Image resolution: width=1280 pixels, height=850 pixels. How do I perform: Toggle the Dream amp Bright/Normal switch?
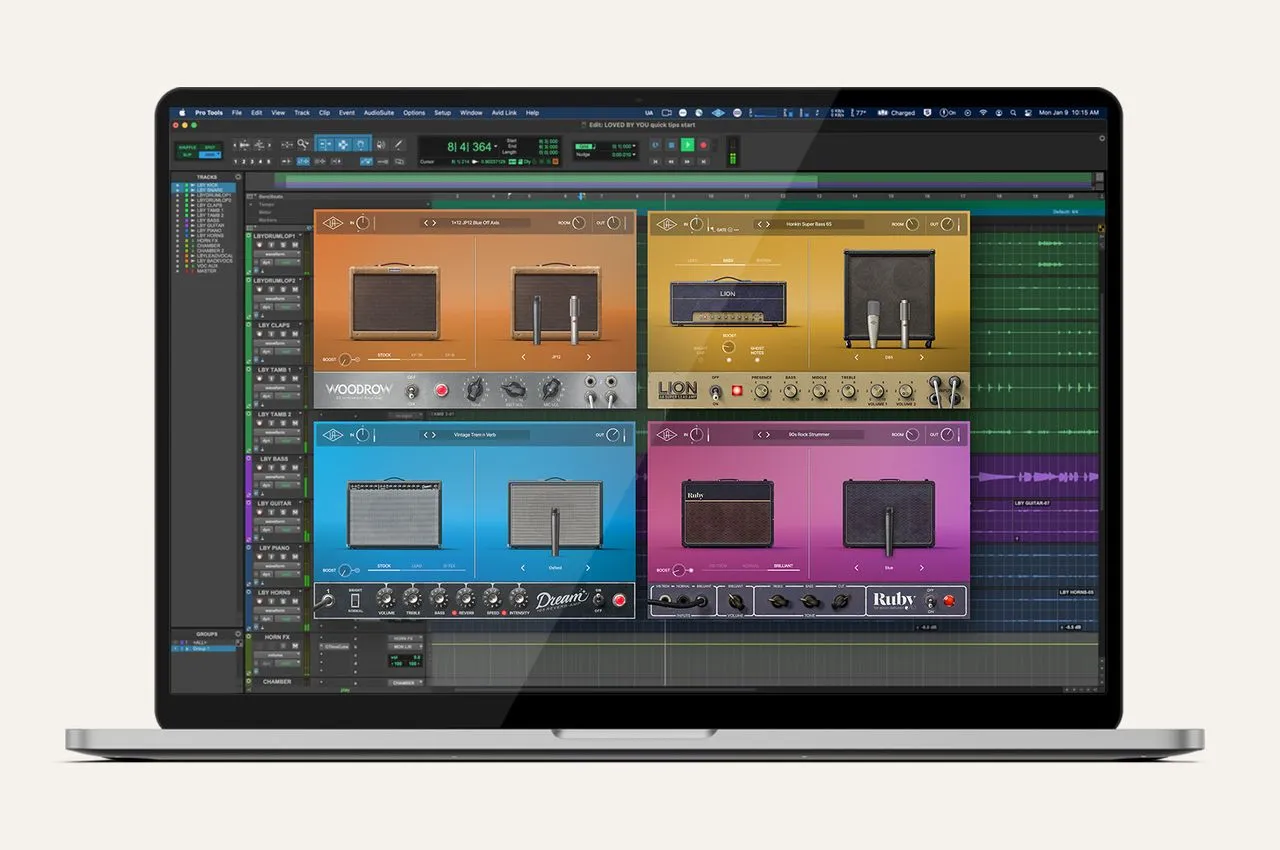355,600
